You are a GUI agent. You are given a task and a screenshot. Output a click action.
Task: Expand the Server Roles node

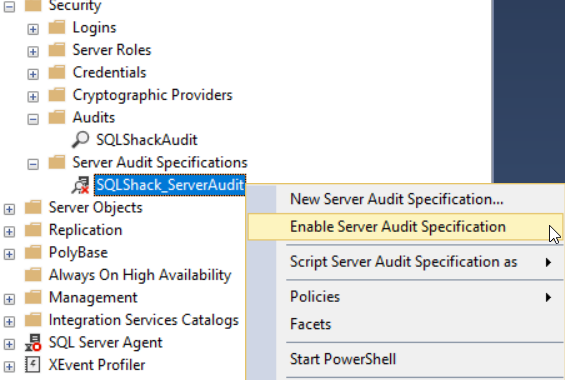coord(33,52)
